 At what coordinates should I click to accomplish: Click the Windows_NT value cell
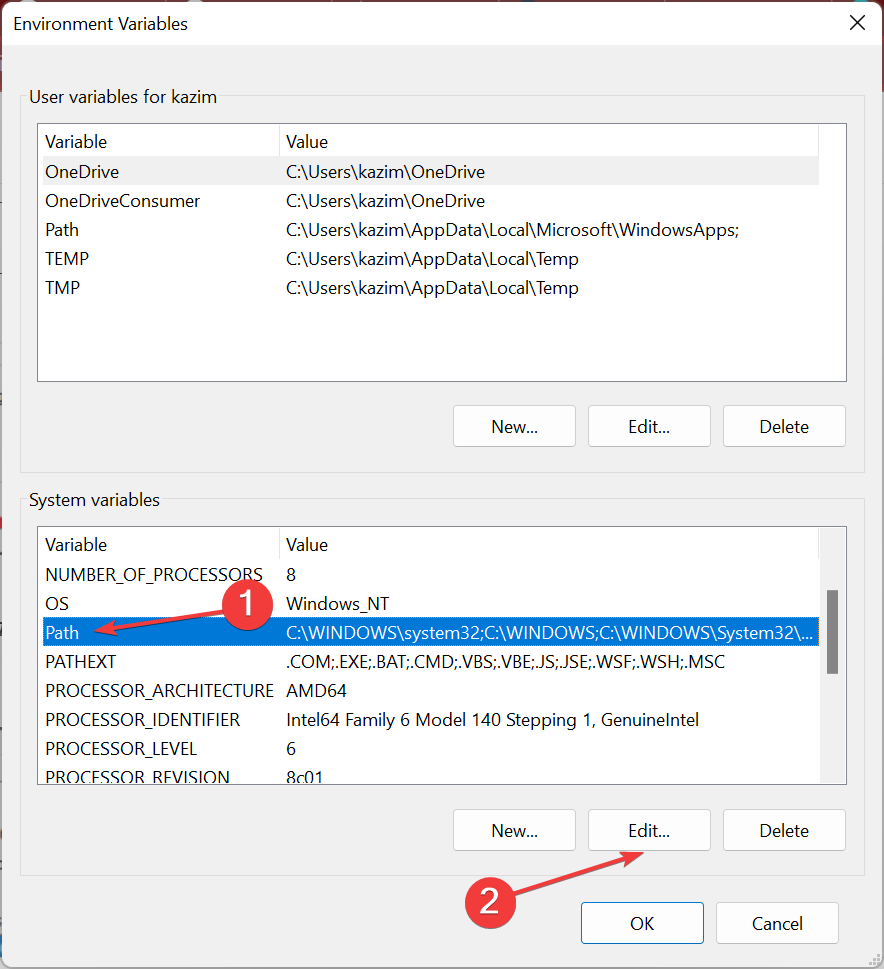[x=338, y=604]
